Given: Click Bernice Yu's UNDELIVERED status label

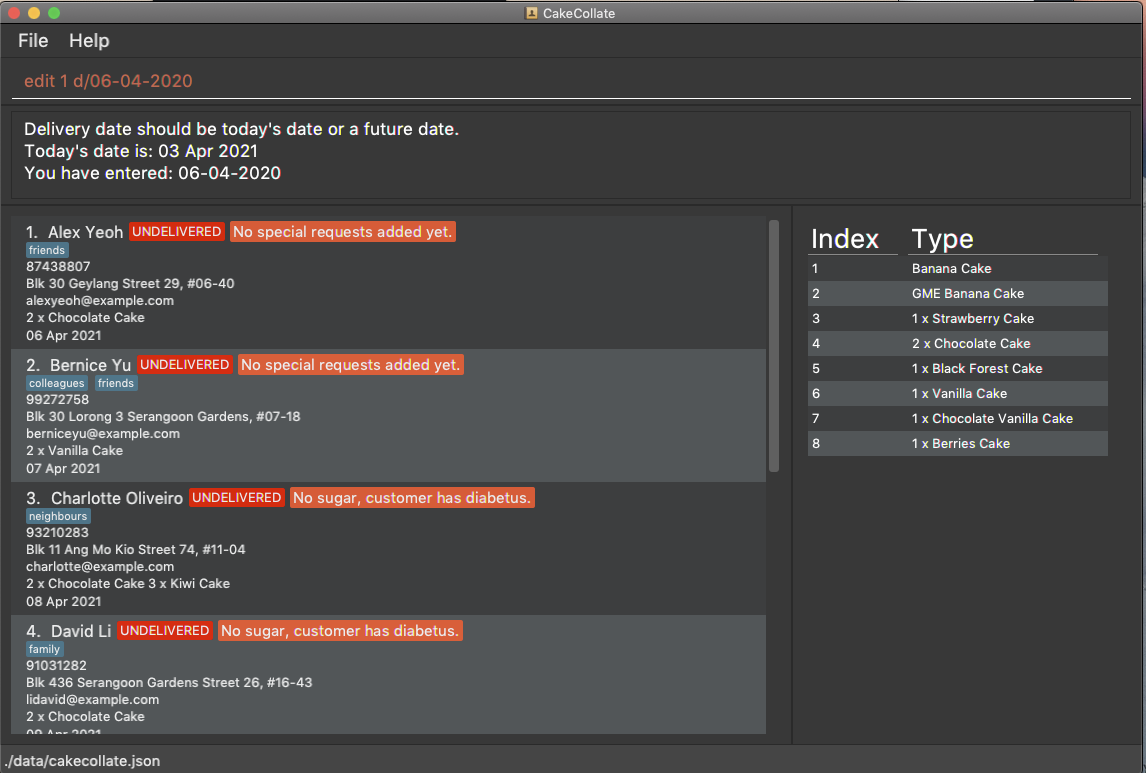Looking at the screenshot, I should point(185,365).
